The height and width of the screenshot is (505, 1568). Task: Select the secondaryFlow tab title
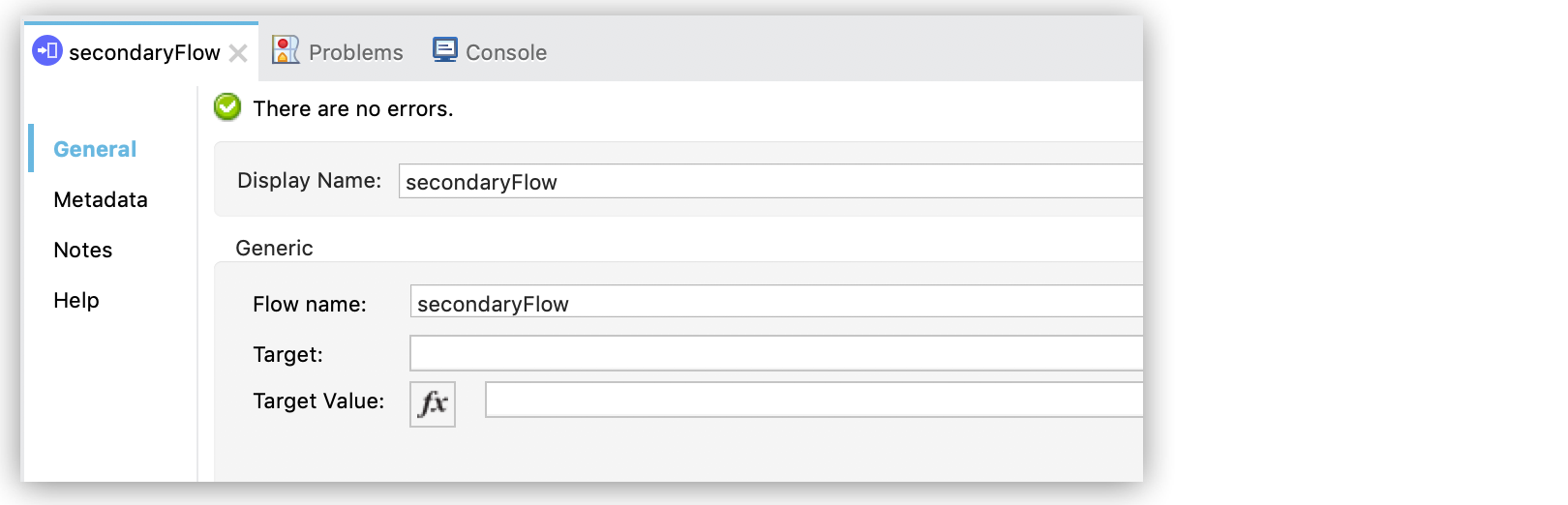click(144, 52)
